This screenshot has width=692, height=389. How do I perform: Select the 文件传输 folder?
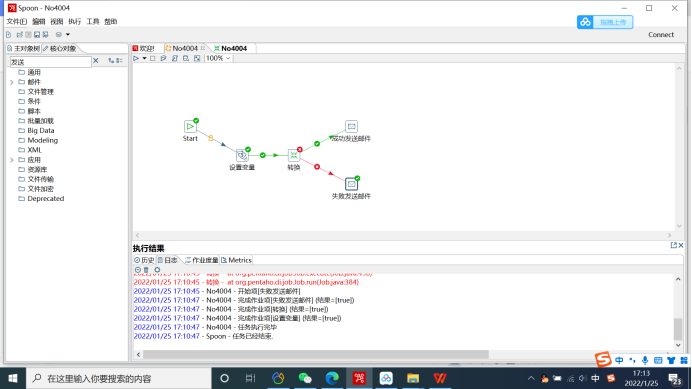tap(36, 179)
